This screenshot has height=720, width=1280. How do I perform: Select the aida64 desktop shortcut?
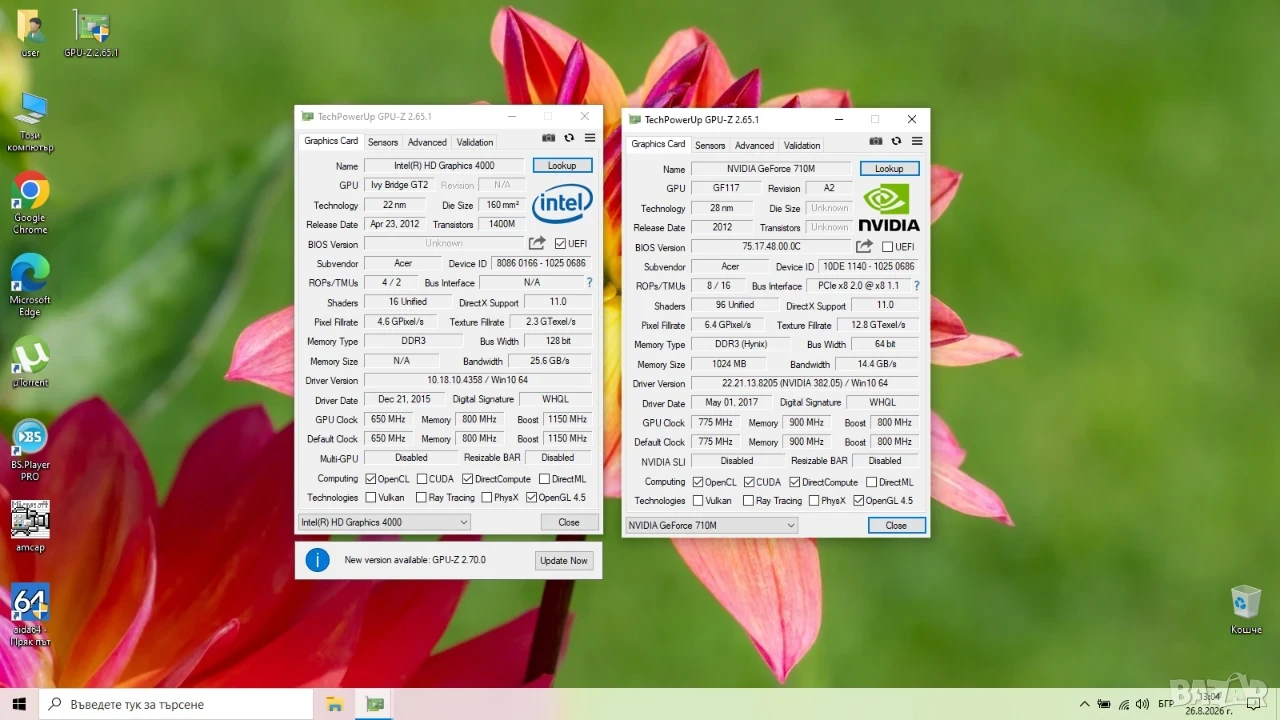30,615
